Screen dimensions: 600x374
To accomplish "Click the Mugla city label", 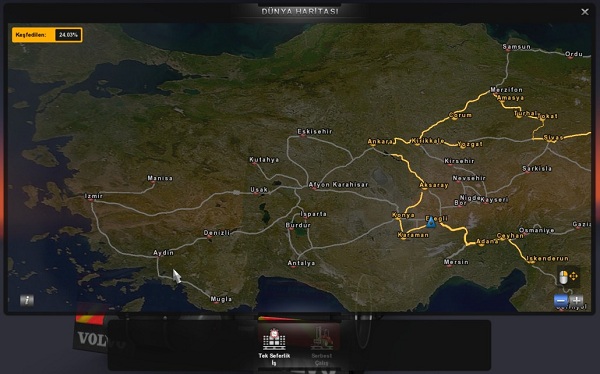I will tap(221, 299).
